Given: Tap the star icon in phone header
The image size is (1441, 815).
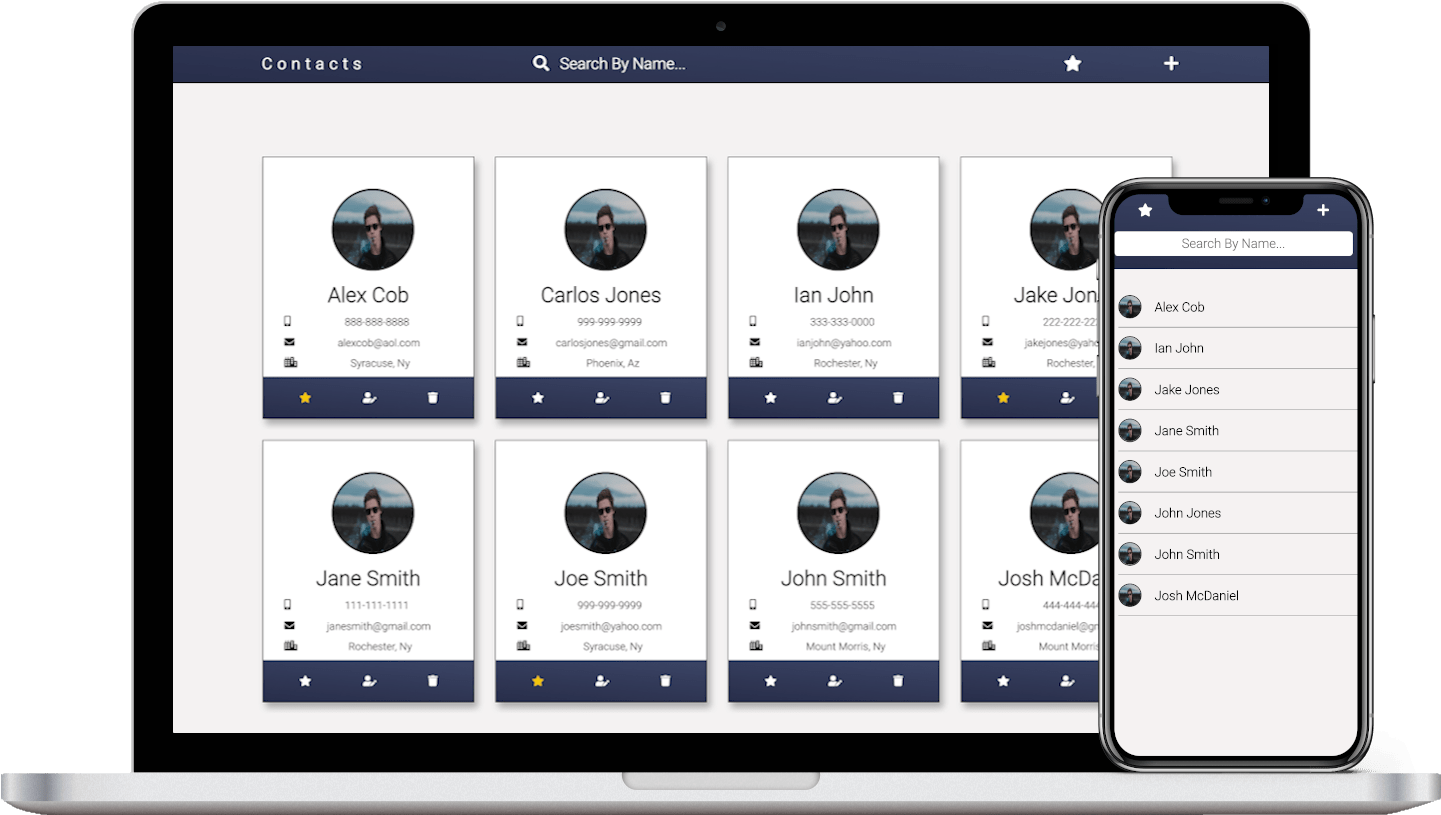Looking at the screenshot, I should (x=1146, y=210).
